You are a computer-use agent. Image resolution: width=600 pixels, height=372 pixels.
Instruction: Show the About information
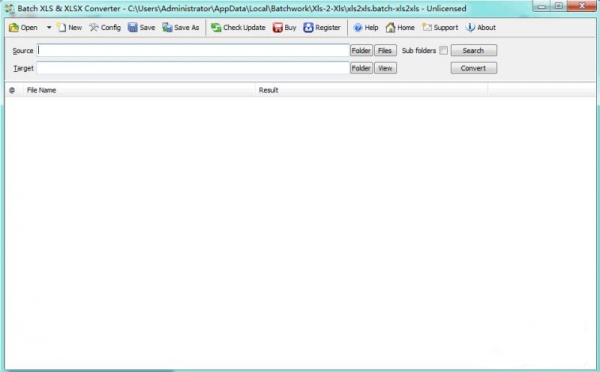click(481, 28)
